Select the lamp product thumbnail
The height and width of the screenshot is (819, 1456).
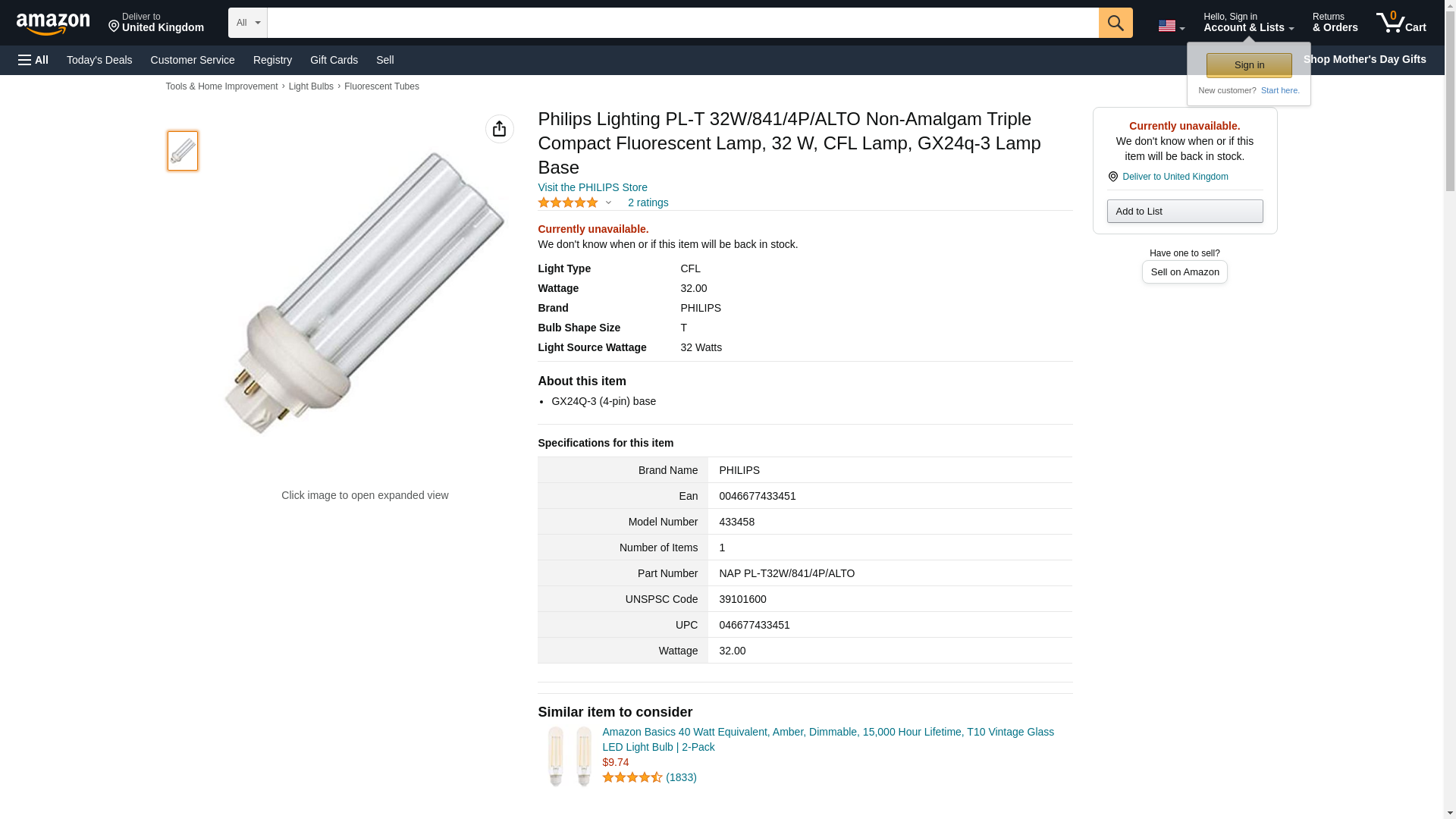182,150
